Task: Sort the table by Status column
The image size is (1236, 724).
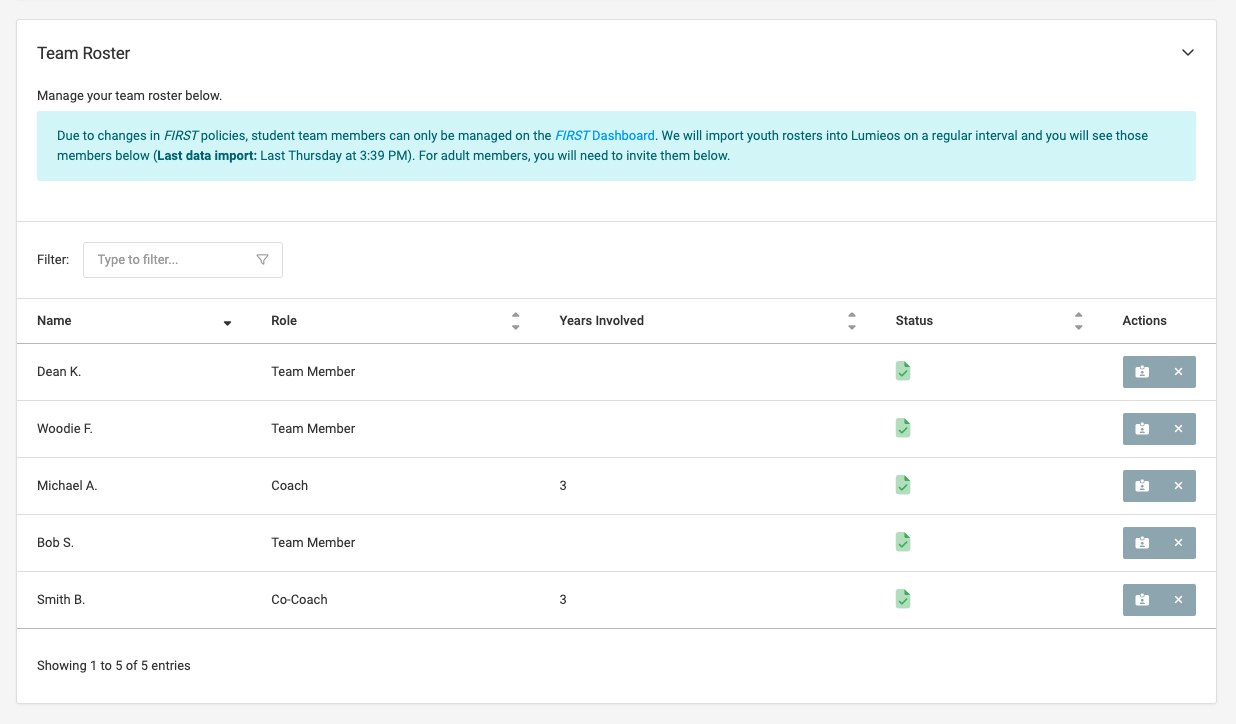Action: (x=1078, y=321)
